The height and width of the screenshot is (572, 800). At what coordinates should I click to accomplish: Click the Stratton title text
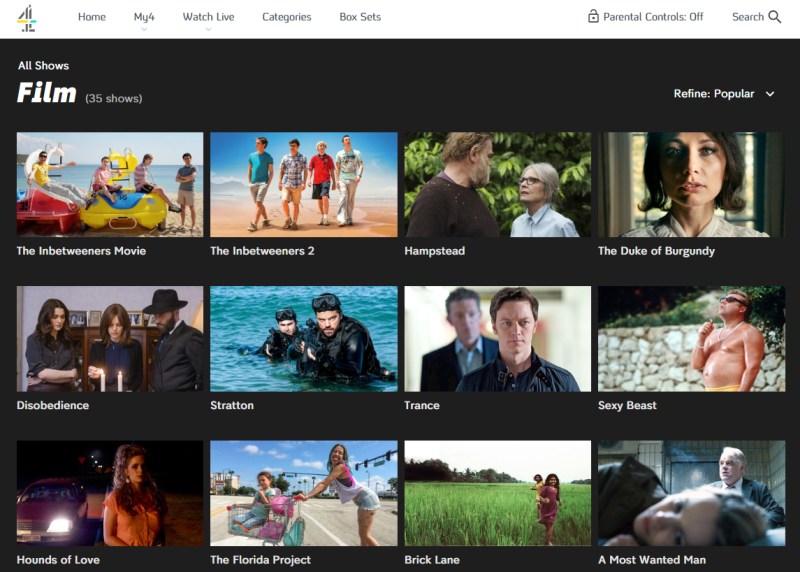click(x=232, y=405)
